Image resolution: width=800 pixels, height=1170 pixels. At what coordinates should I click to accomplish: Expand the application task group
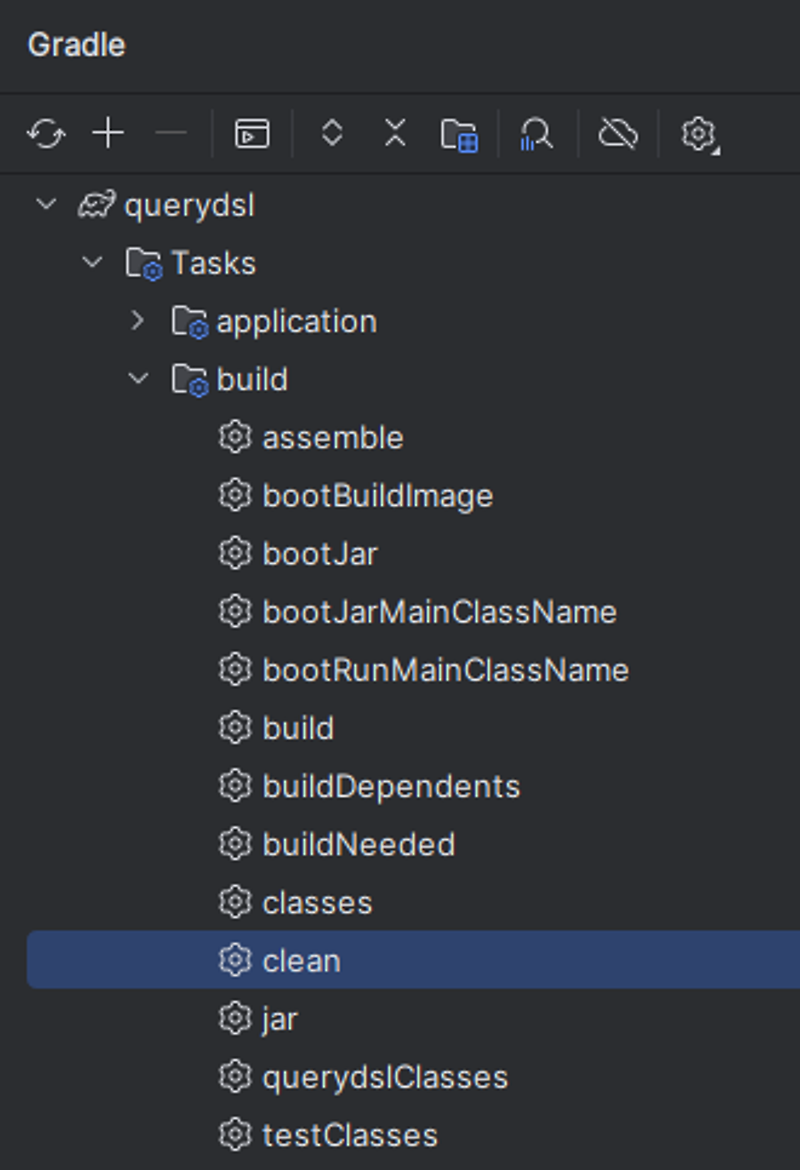tap(138, 321)
